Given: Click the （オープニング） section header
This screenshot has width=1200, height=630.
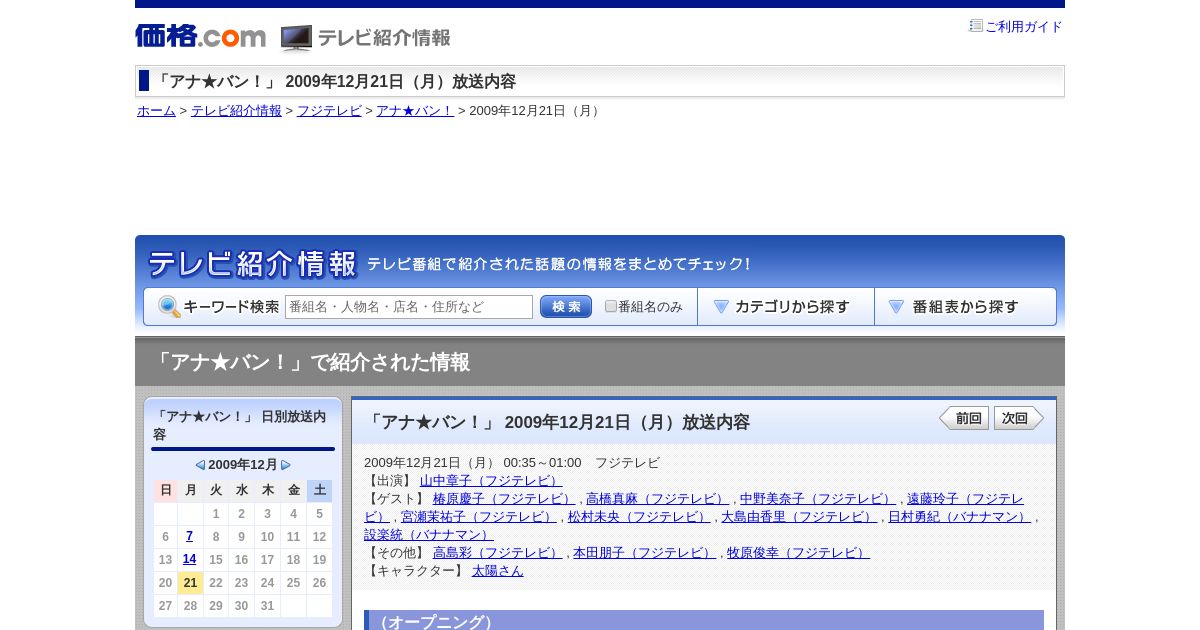Looking at the screenshot, I should pos(704,621).
